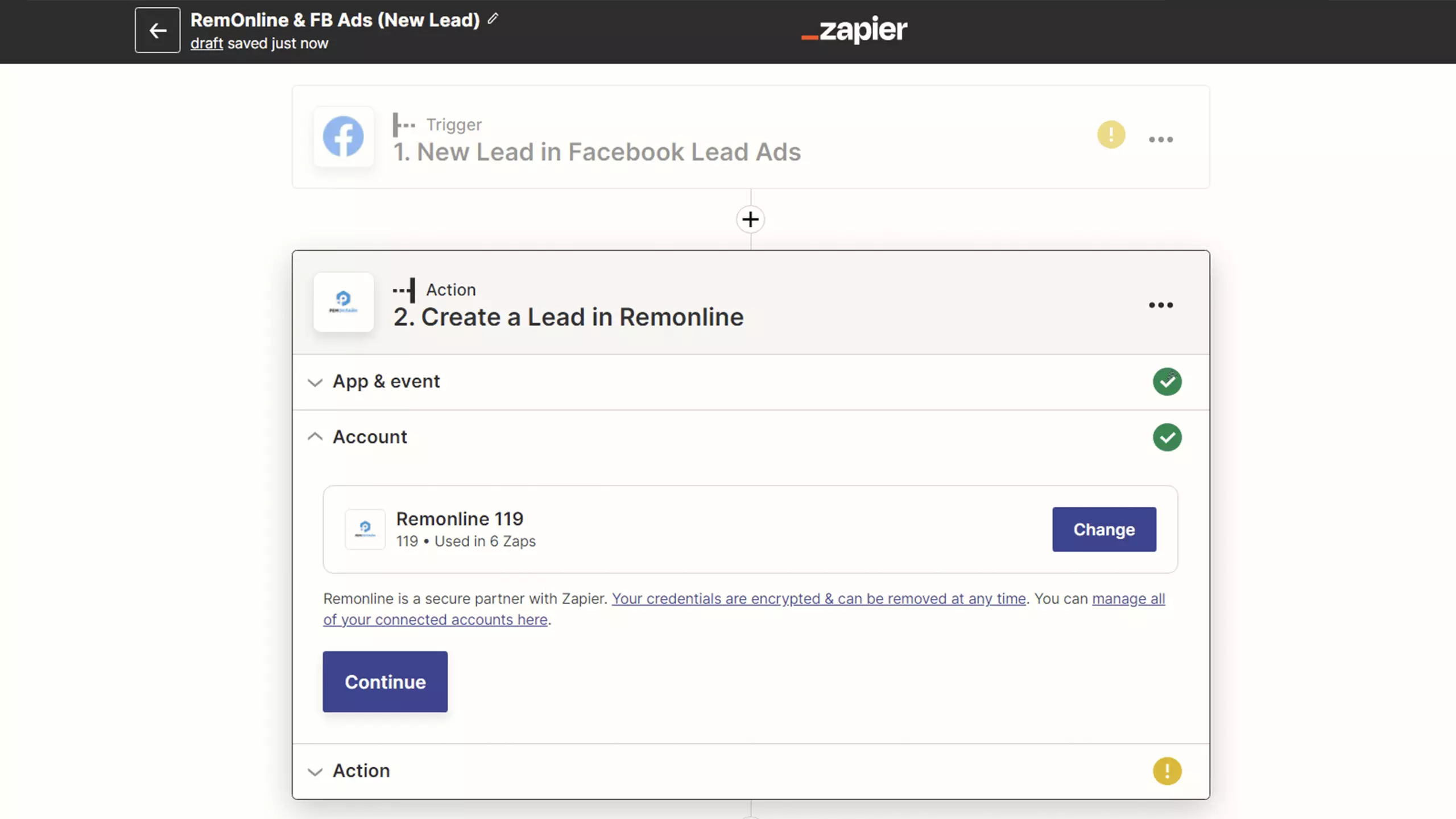Click the Change account button
This screenshot has height=819, width=1456.
click(1104, 530)
